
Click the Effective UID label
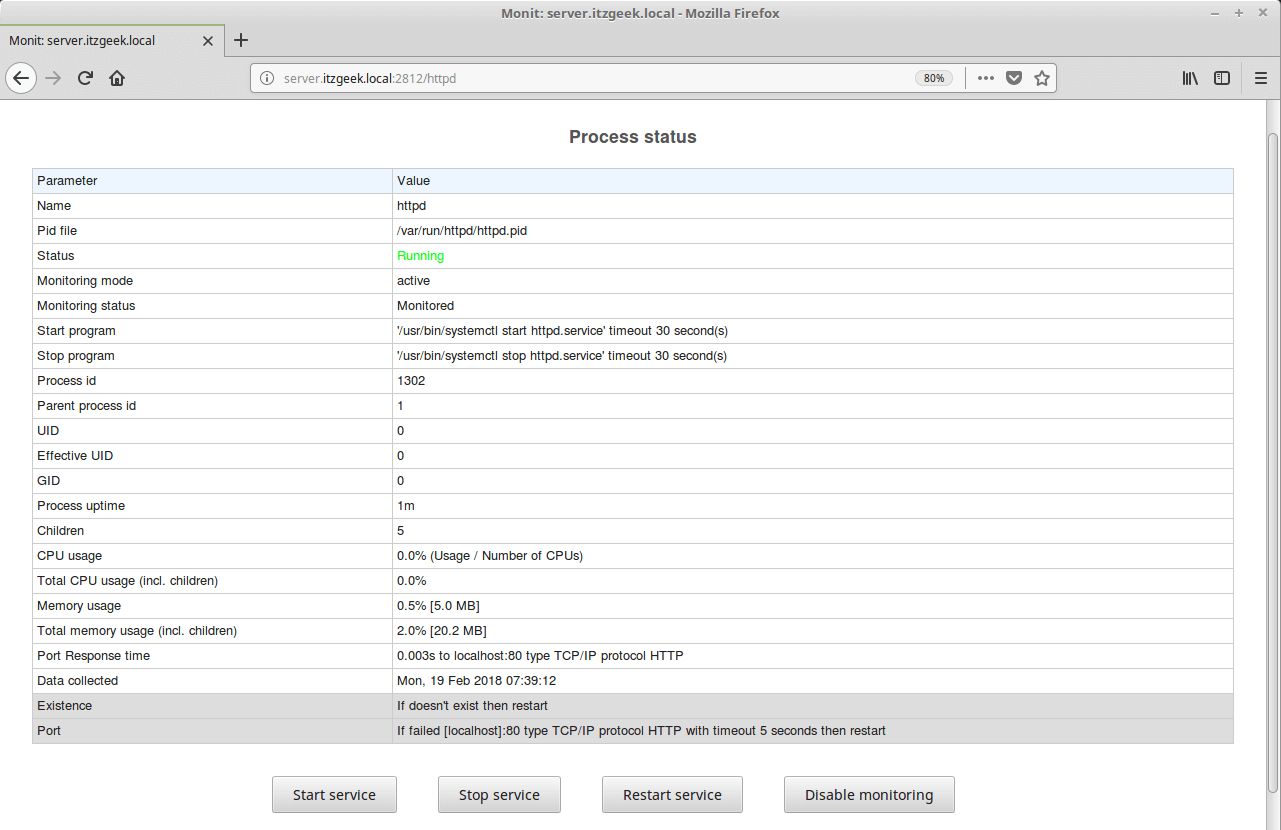coord(75,456)
